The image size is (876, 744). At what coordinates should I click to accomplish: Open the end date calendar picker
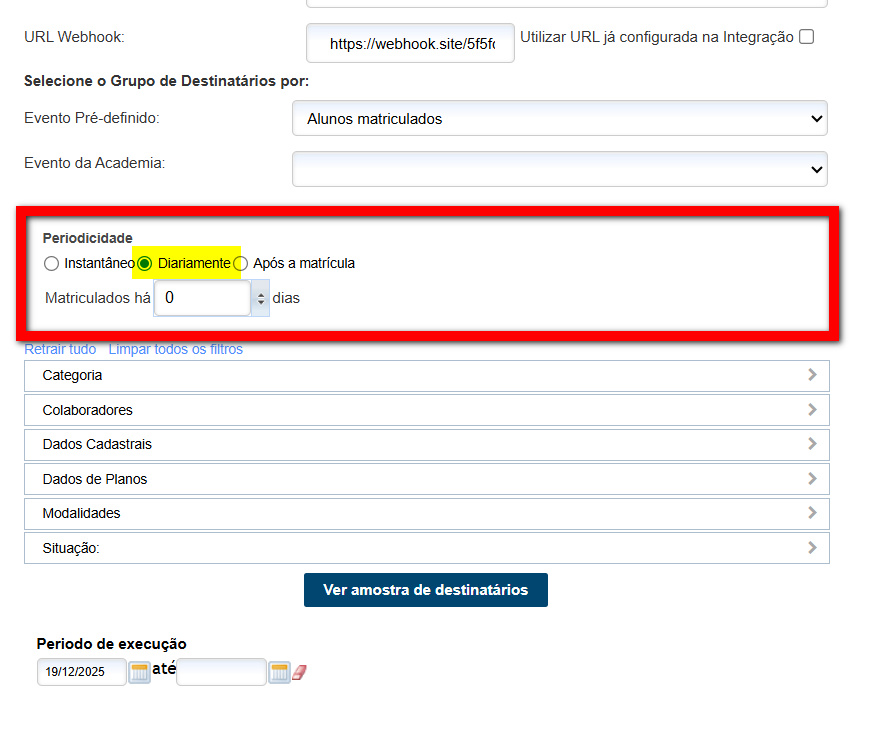tap(279, 672)
